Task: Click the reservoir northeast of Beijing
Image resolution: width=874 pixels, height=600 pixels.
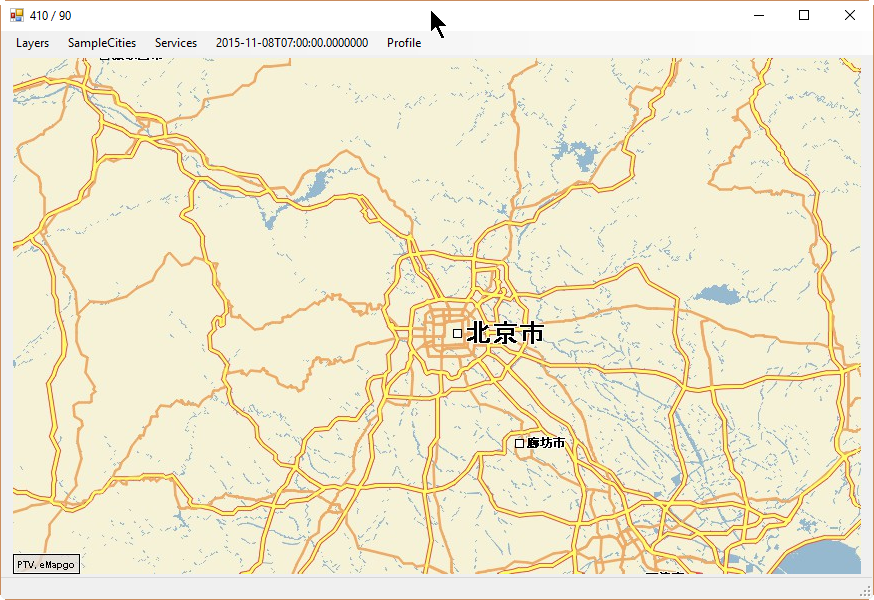Action: click(574, 155)
